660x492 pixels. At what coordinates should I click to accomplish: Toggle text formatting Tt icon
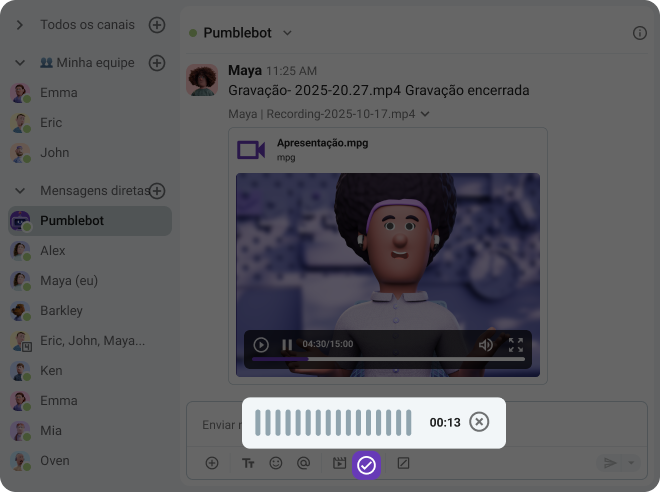coord(248,463)
